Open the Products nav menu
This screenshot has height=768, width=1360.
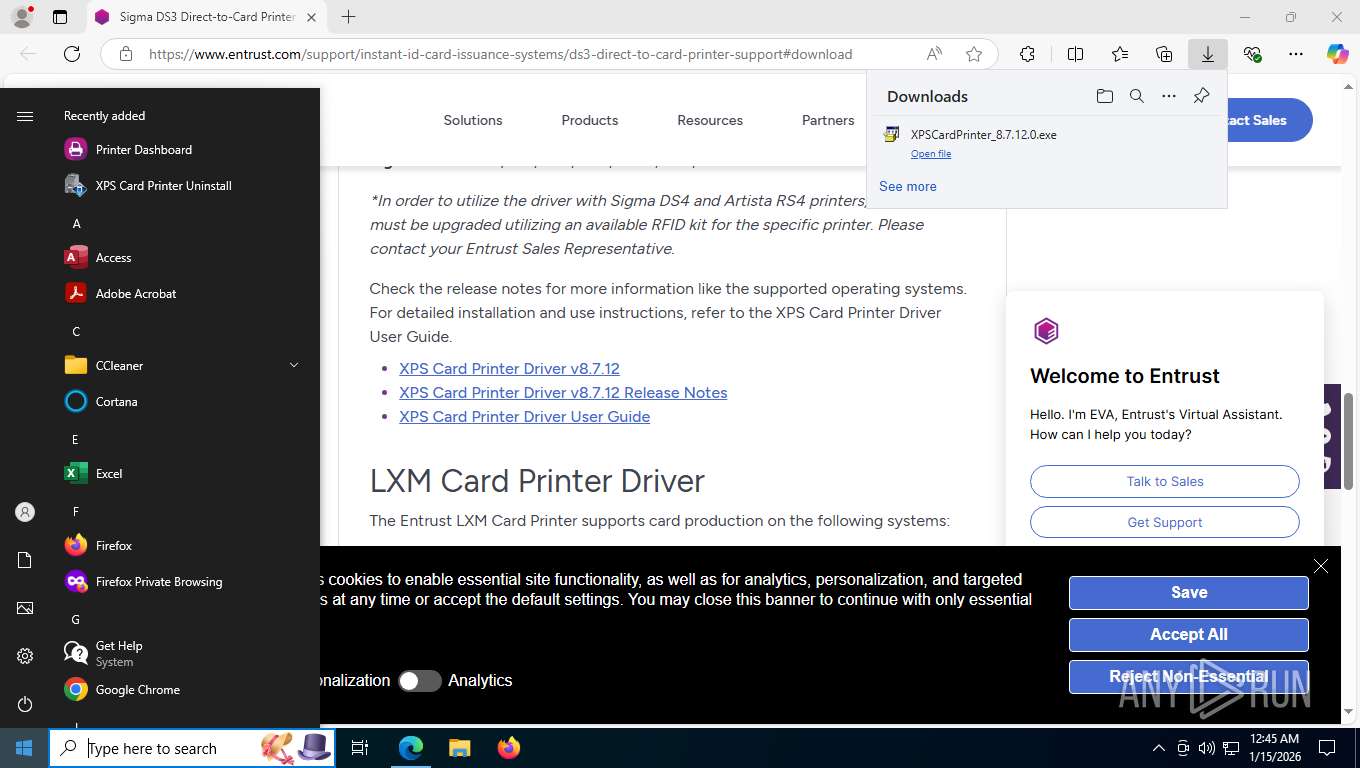tap(590, 120)
